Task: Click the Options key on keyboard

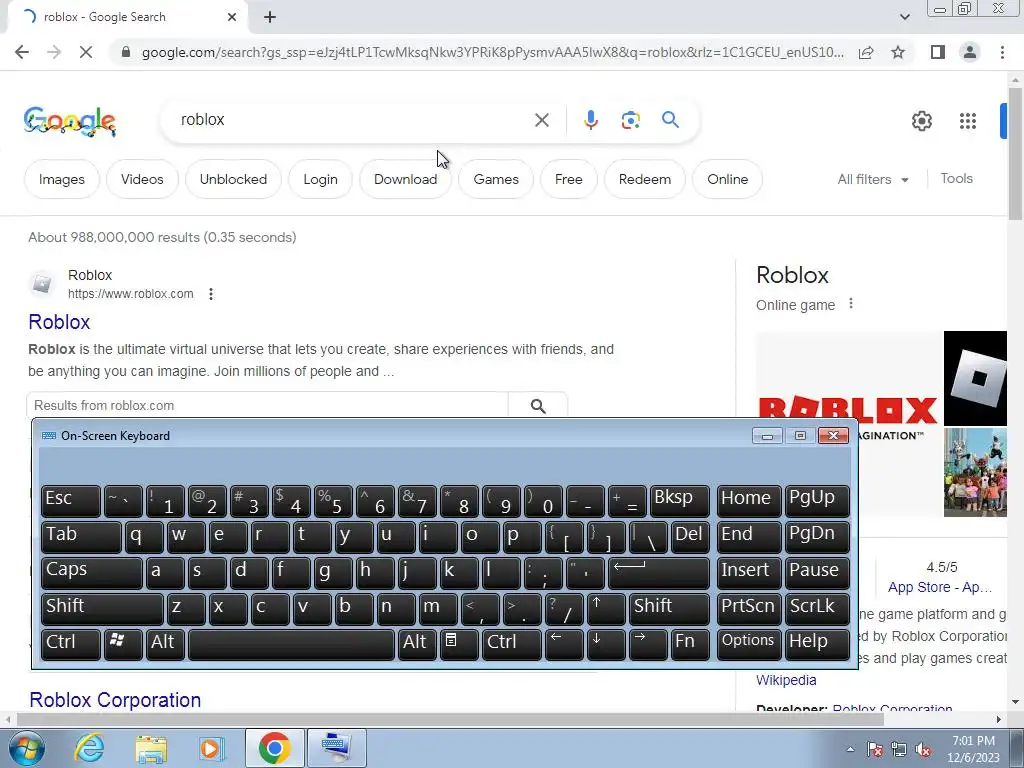Action: [749, 643]
